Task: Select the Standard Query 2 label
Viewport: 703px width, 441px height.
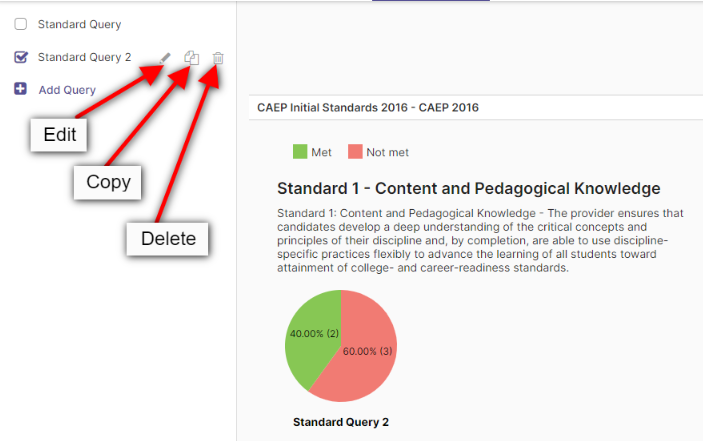Action: pyautogui.click(x=84, y=57)
